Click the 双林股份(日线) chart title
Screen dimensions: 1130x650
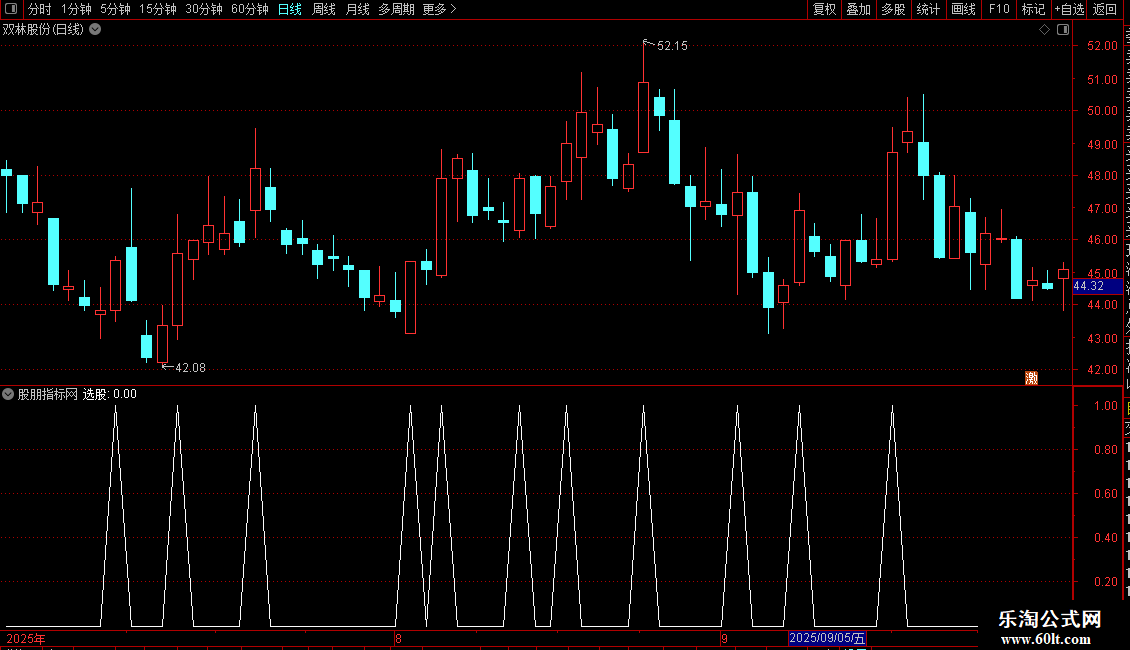(43, 30)
